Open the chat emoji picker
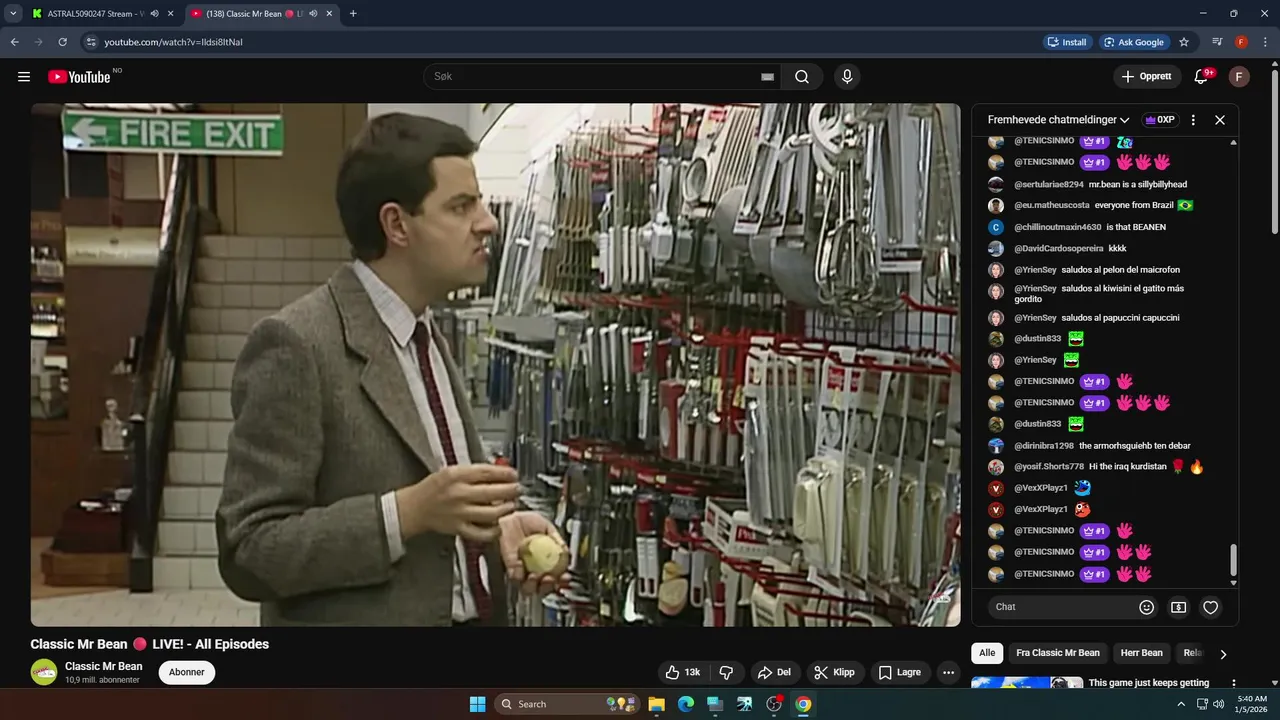 (1147, 607)
